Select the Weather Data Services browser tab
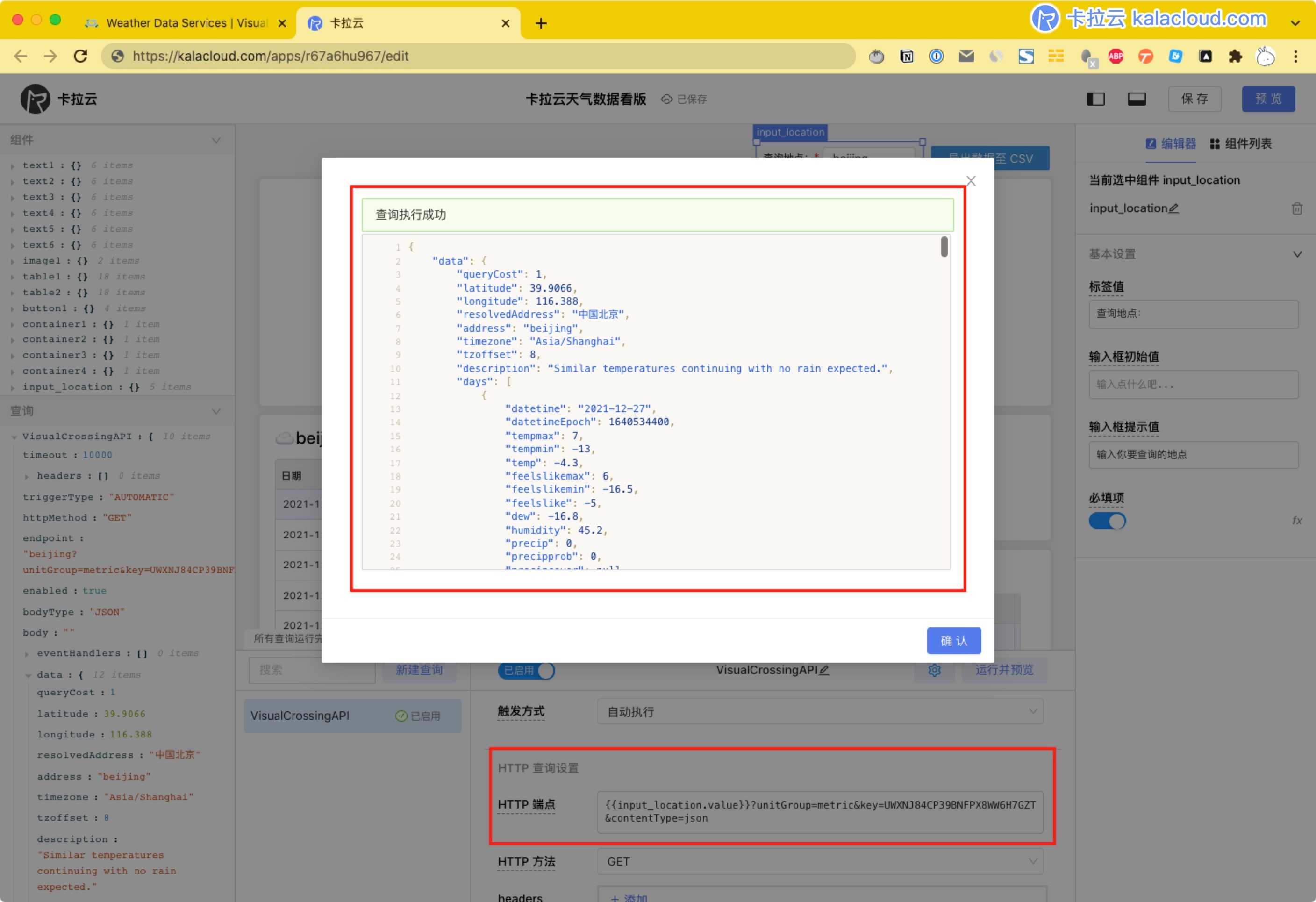 (181, 23)
